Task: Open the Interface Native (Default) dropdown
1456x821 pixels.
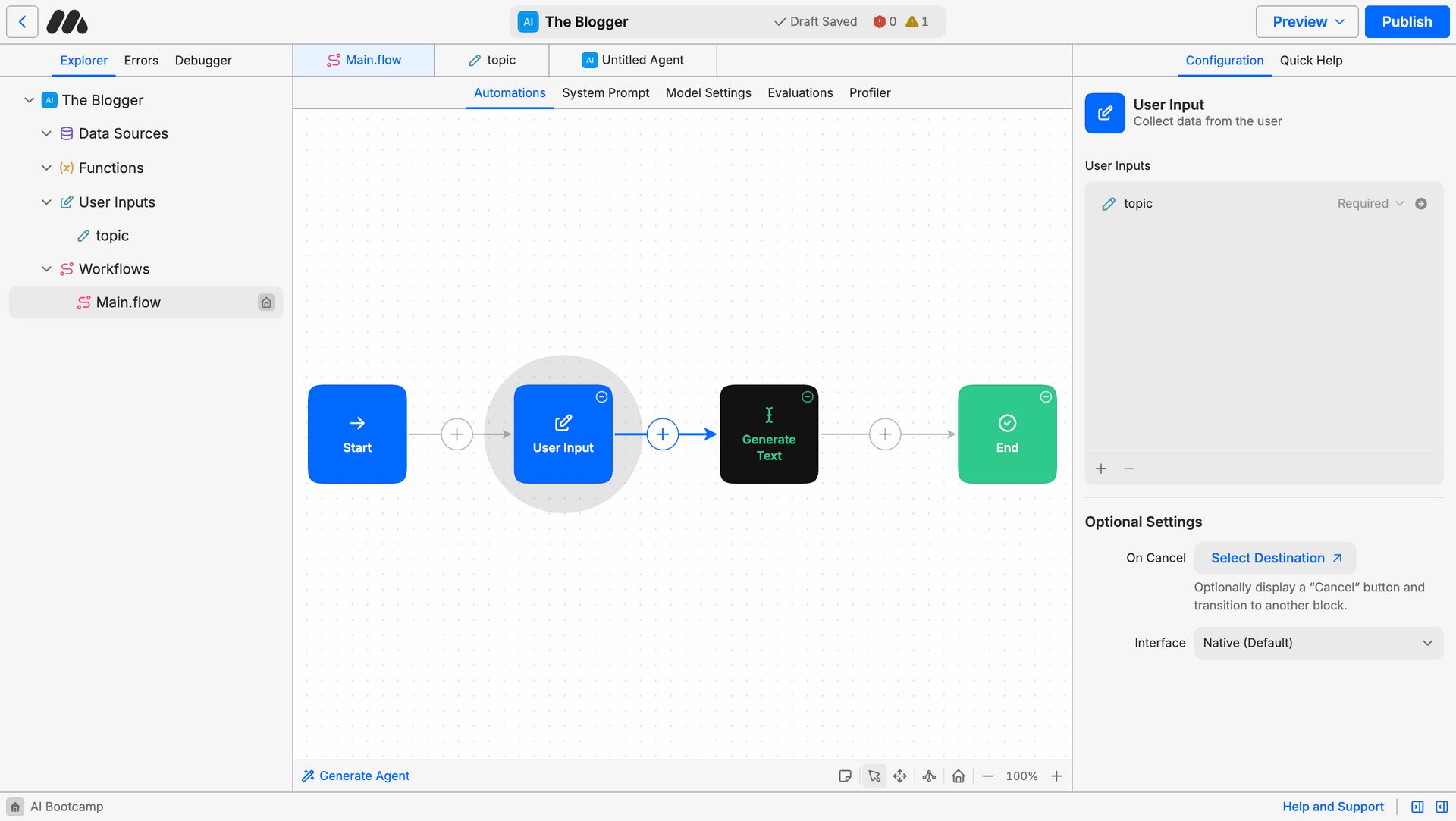Action: tap(1318, 643)
